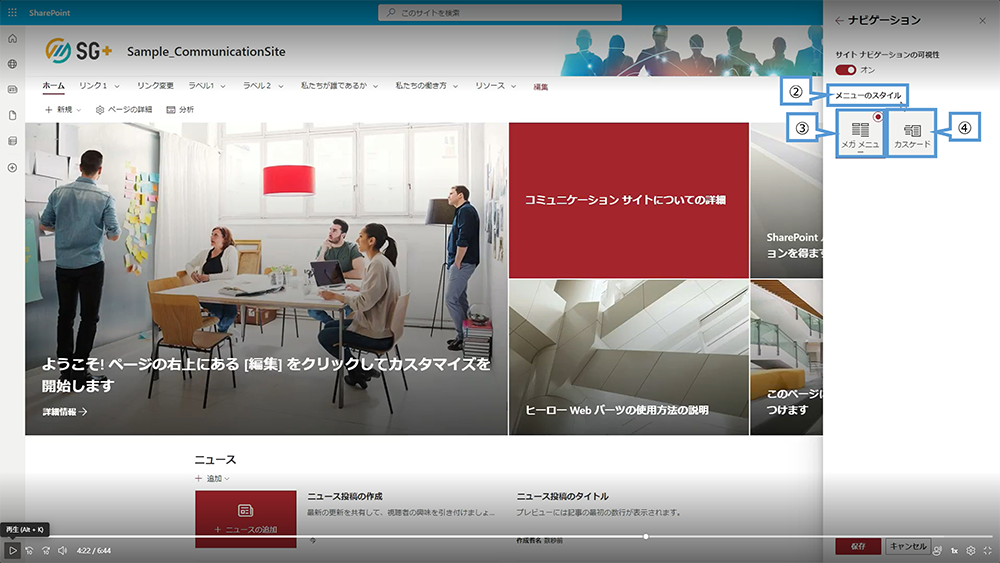1000x563 pixels.
Task: Open コミュニケーション サイトについての詳細 hero tile
Action: point(629,200)
